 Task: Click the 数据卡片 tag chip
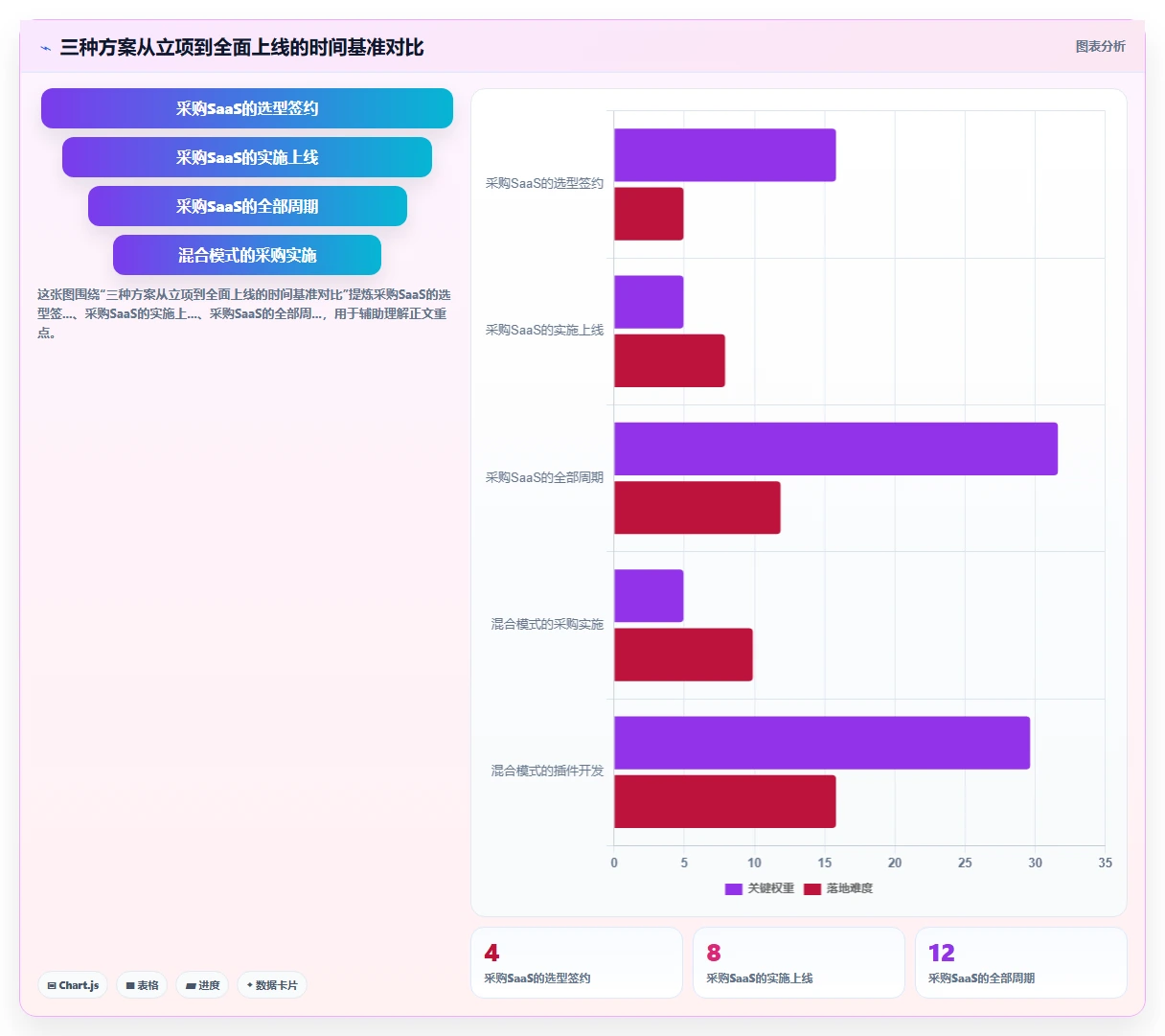point(272,985)
